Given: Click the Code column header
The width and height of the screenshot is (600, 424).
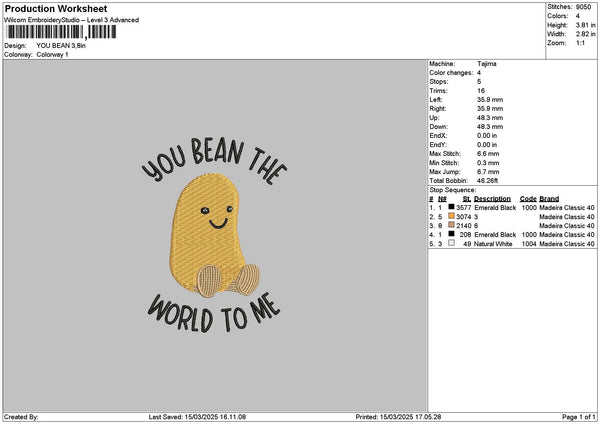Looking at the screenshot, I should click(528, 198).
